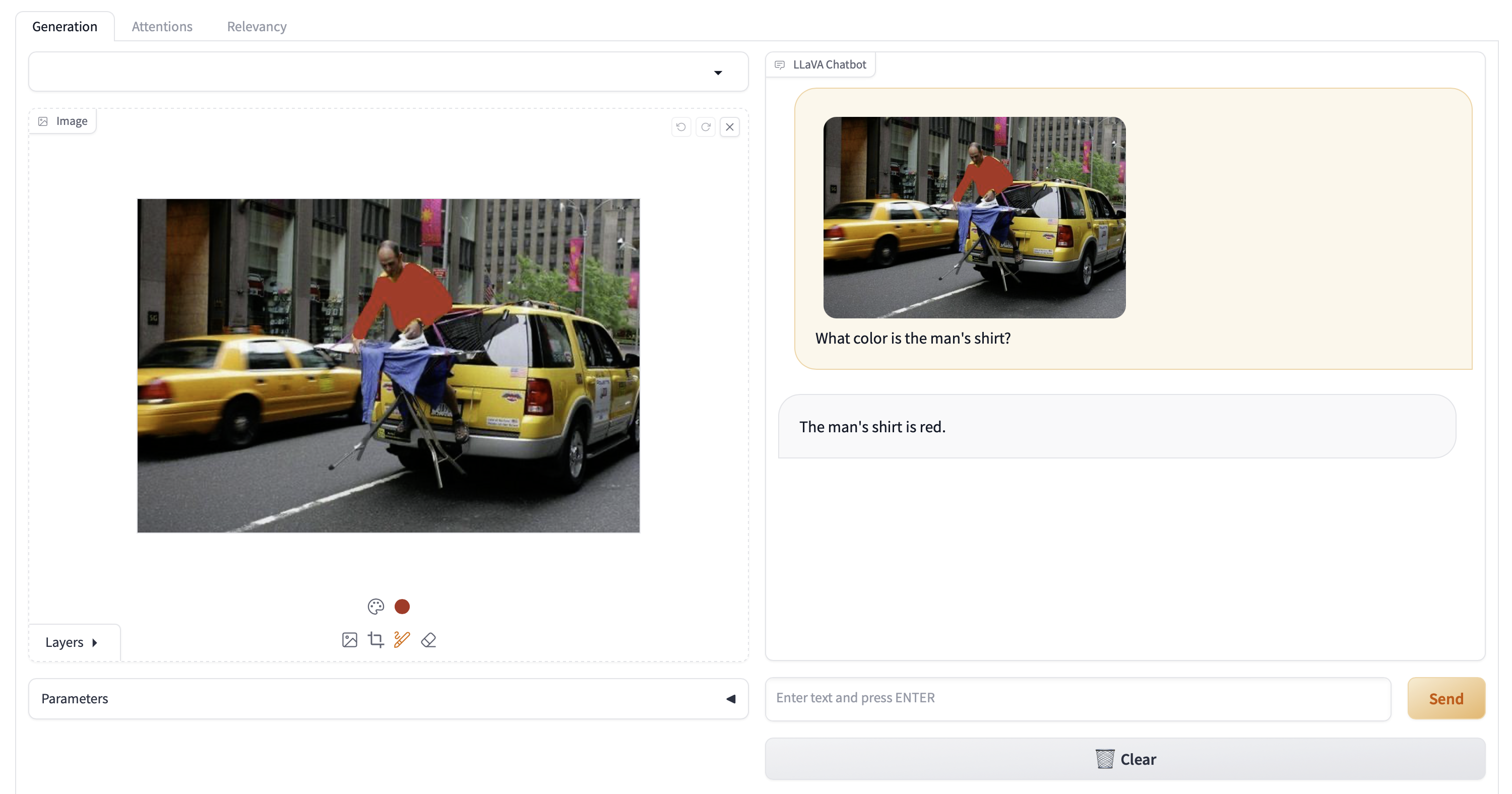Open the color palette picker
Viewport: 1512px width, 794px height.
(375, 606)
